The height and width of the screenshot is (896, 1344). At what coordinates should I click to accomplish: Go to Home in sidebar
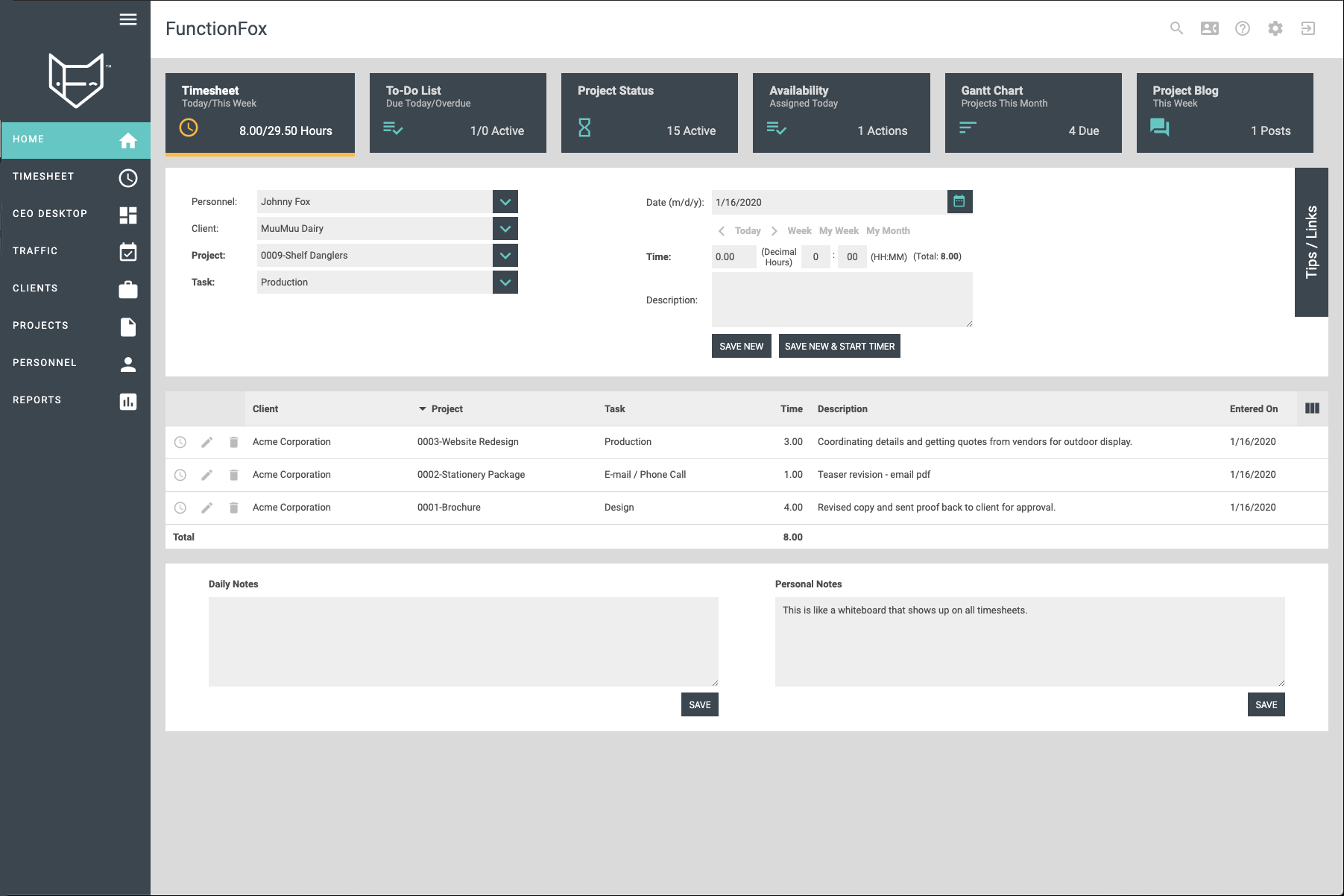(75, 140)
